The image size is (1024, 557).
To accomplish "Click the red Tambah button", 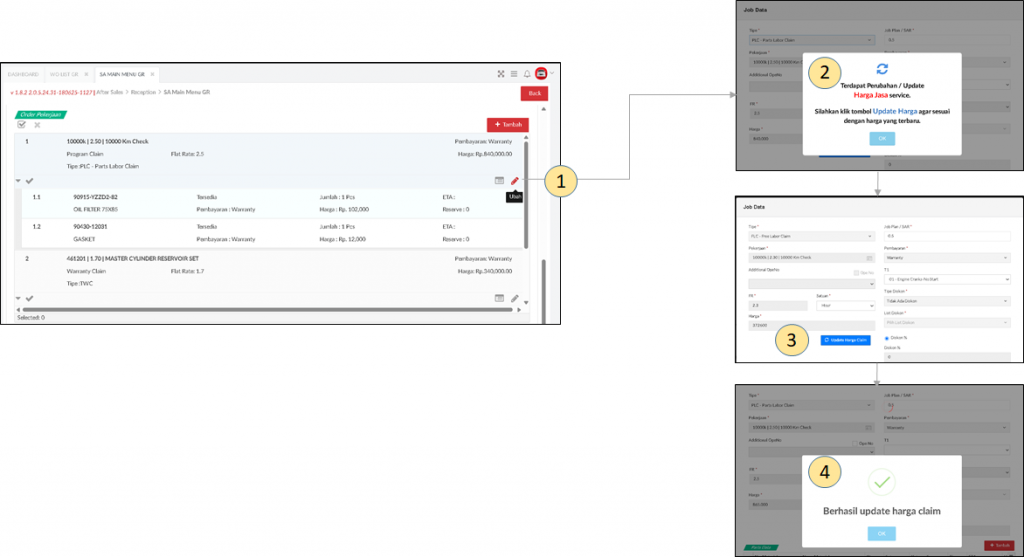I will click(x=507, y=125).
